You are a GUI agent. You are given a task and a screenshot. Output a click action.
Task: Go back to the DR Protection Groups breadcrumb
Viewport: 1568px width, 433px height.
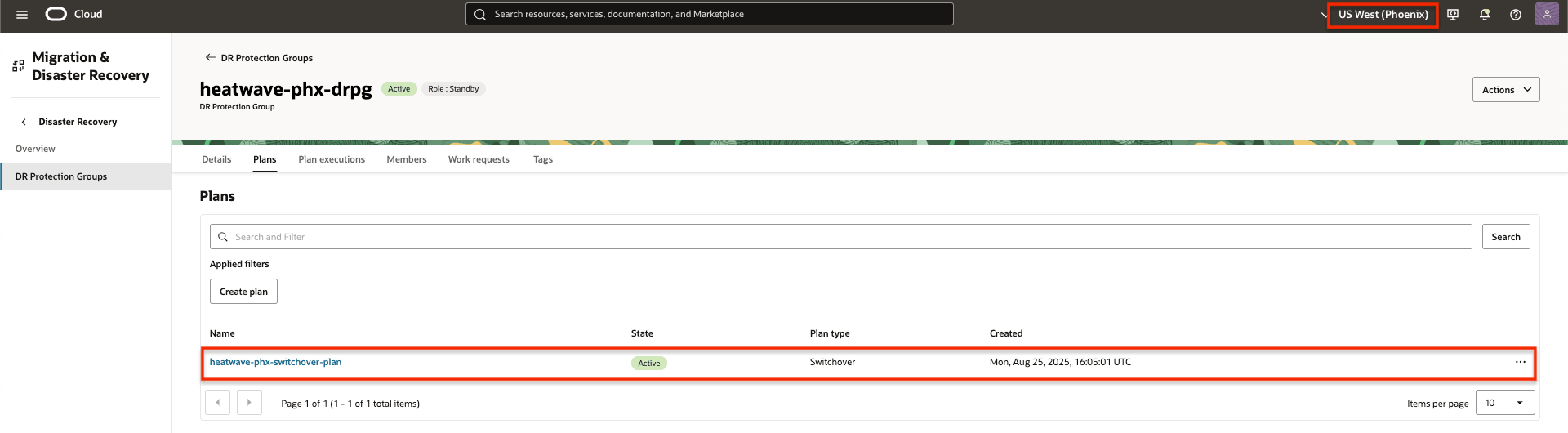point(267,58)
